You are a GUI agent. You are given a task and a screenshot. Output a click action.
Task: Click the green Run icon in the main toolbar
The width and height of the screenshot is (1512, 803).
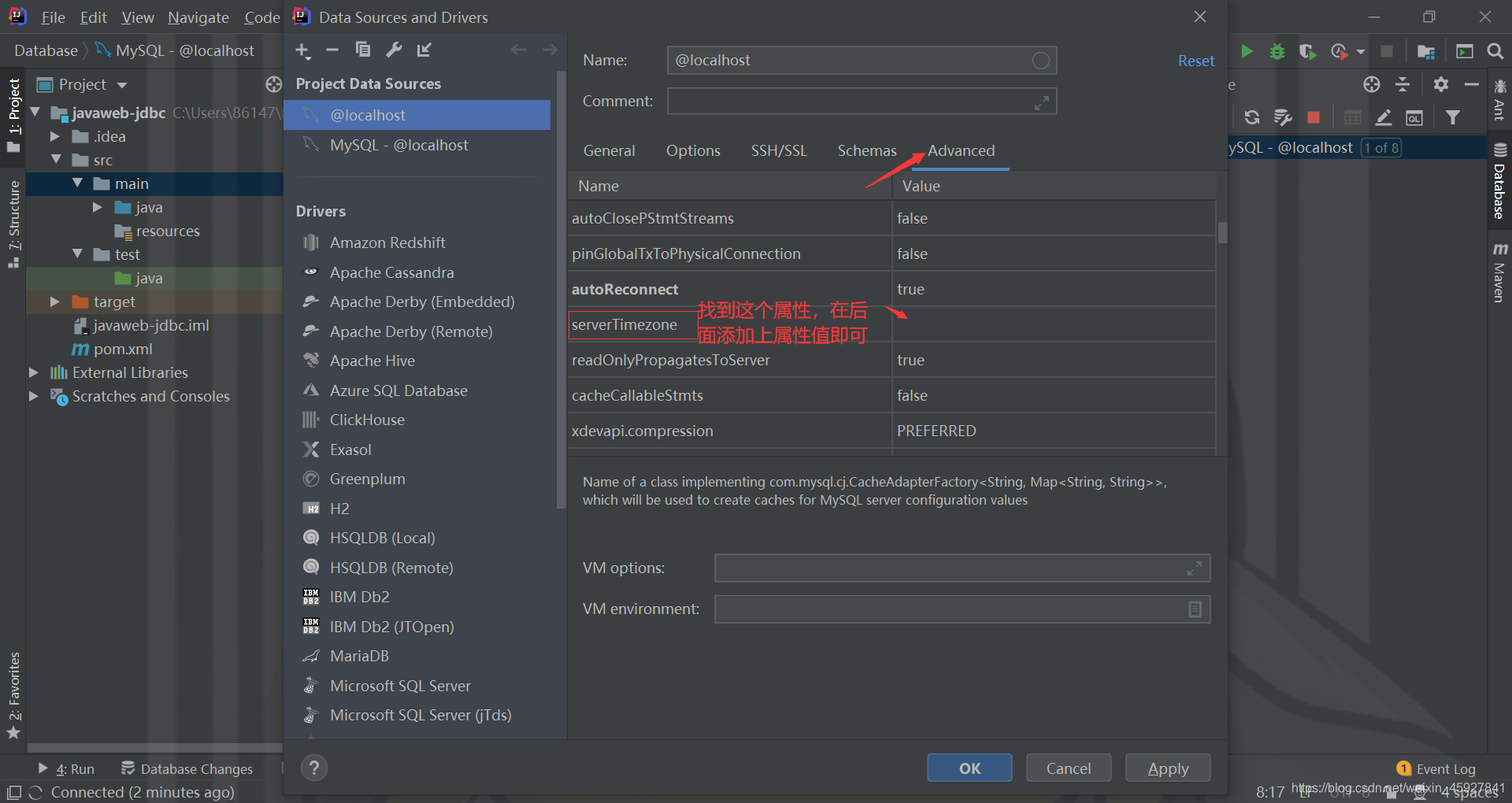pyautogui.click(x=1247, y=51)
